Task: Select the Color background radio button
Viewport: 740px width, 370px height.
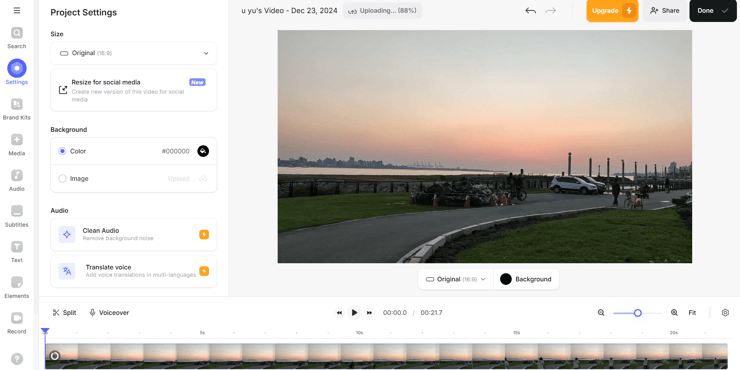Action: pyautogui.click(x=62, y=151)
